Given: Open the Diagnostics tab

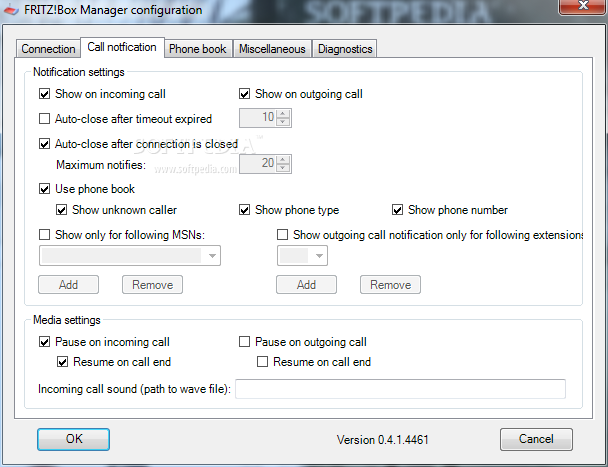Looking at the screenshot, I should [x=345, y=49].
